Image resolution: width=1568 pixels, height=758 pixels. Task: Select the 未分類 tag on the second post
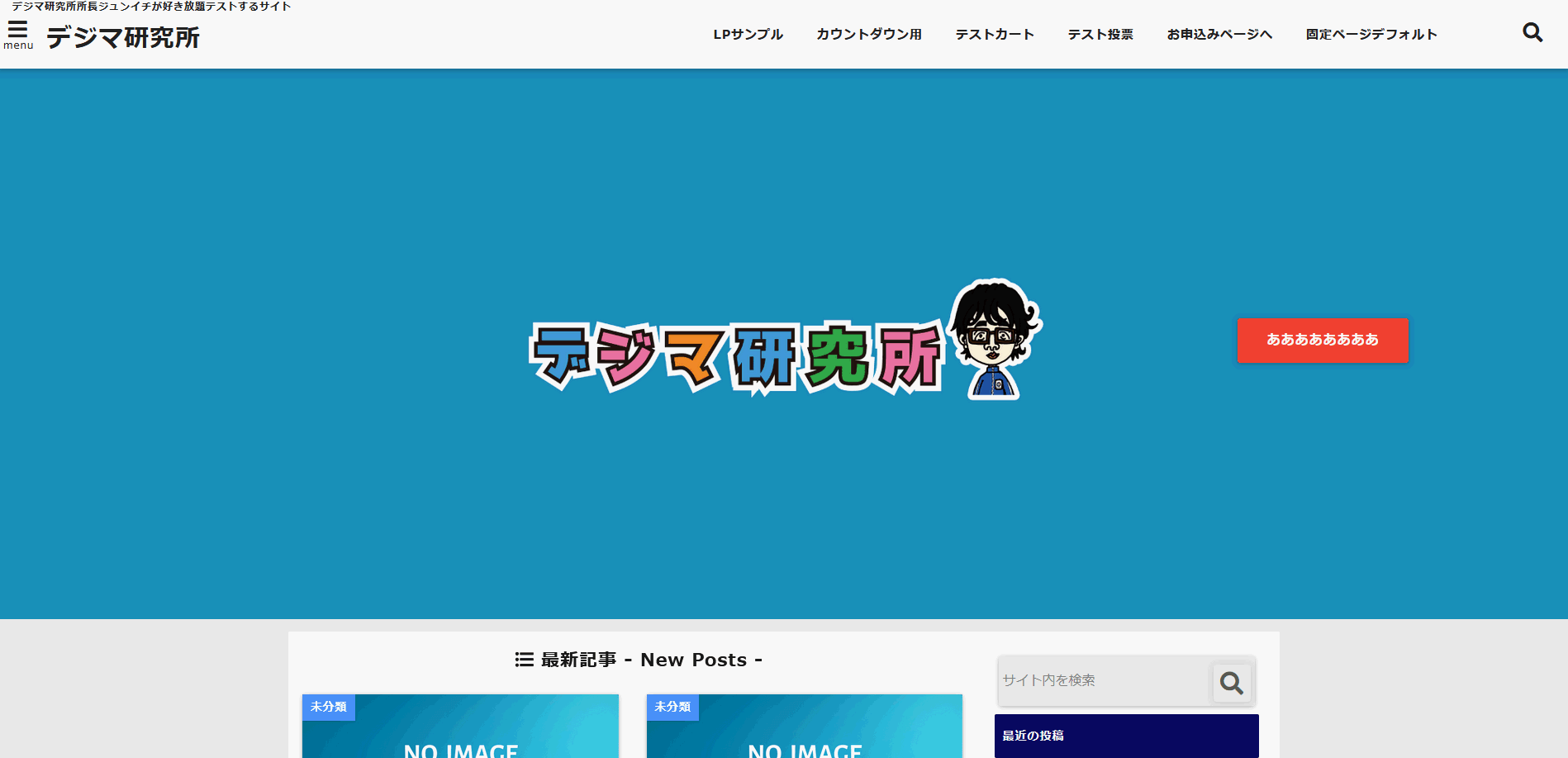[672, 707]
